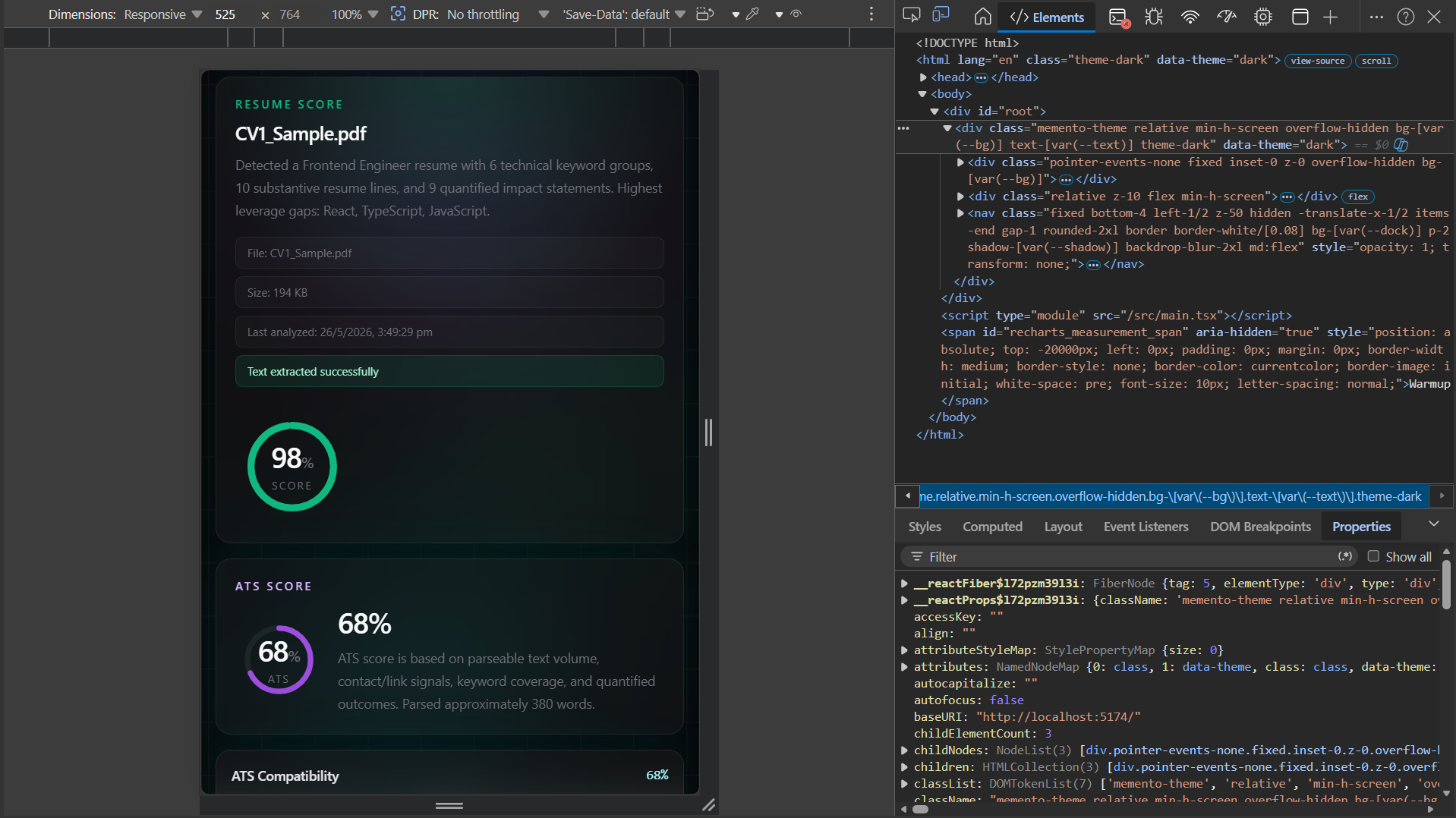Click the Text extracted successfully banner
1456x818 pixels.
coord(449,371)
